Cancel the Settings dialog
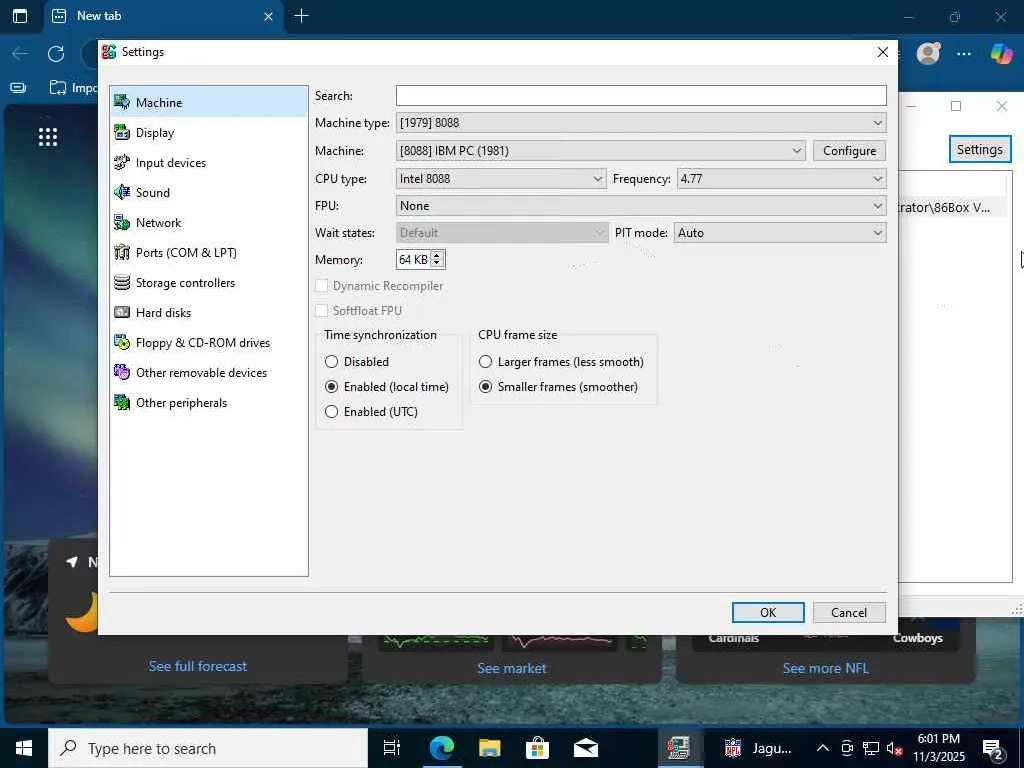This screenshot has height=768, width=1024. click(x=849, y=612)
